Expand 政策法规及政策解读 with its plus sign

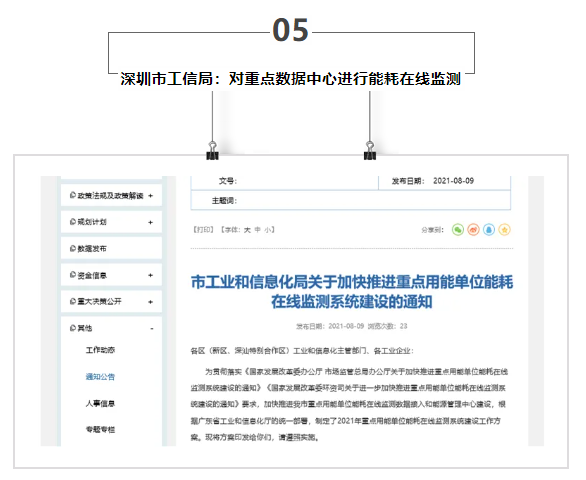(151, 196)
